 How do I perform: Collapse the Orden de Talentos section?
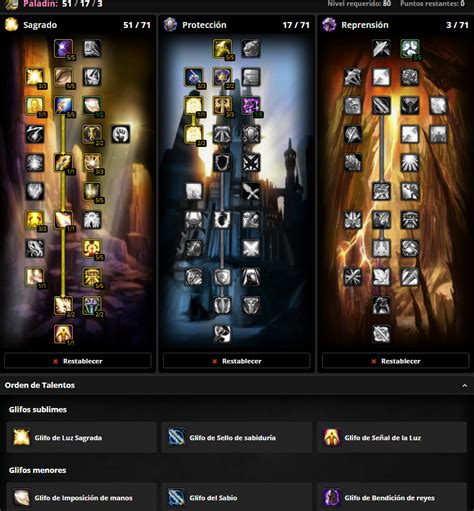464,386
